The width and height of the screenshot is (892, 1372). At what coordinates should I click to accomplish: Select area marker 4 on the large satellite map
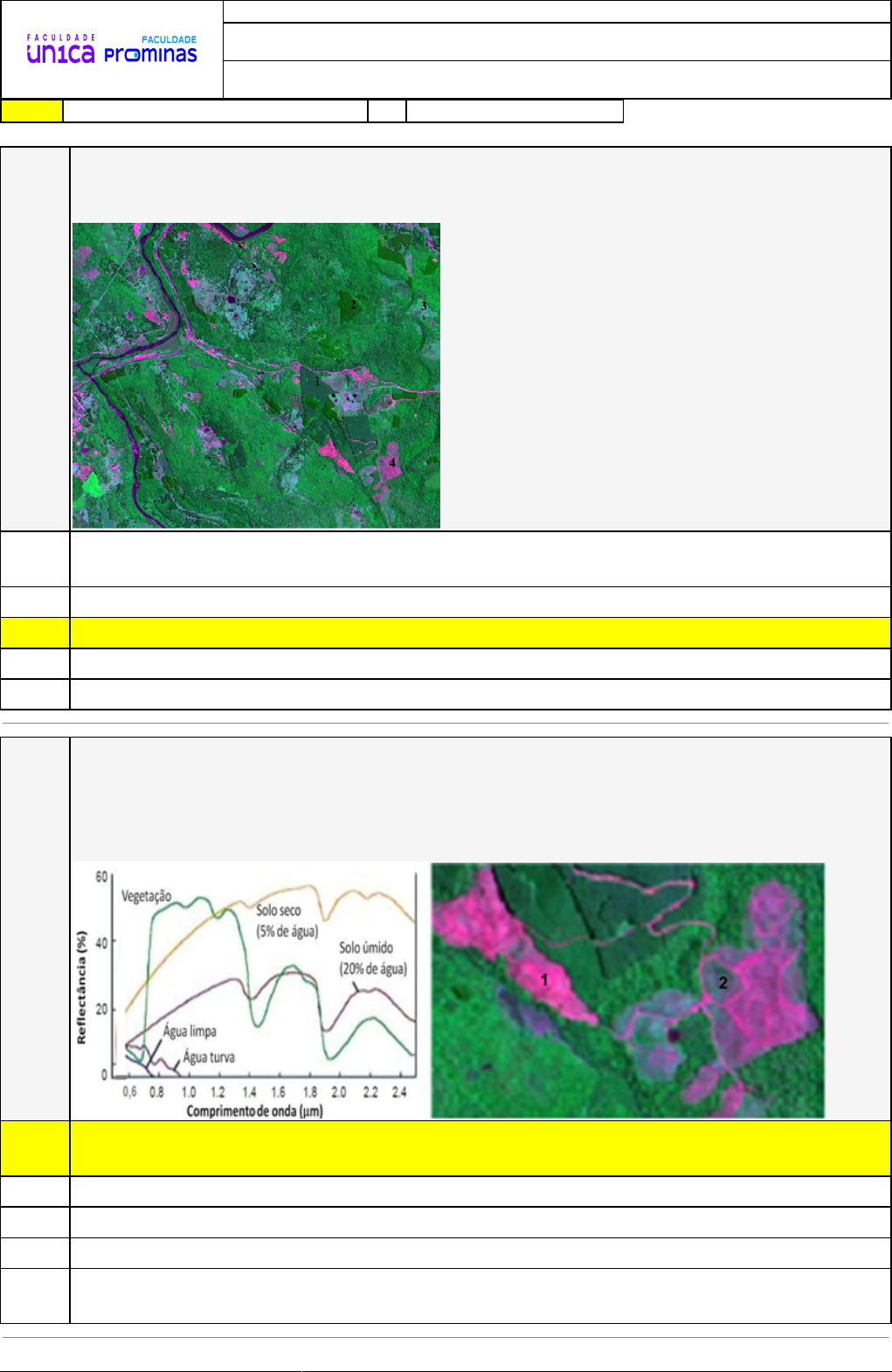point(392,462)
